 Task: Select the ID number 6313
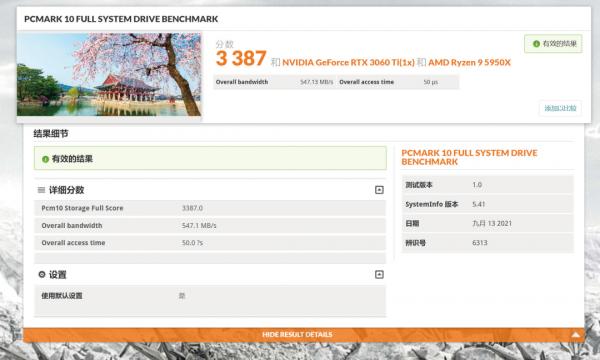480,243
